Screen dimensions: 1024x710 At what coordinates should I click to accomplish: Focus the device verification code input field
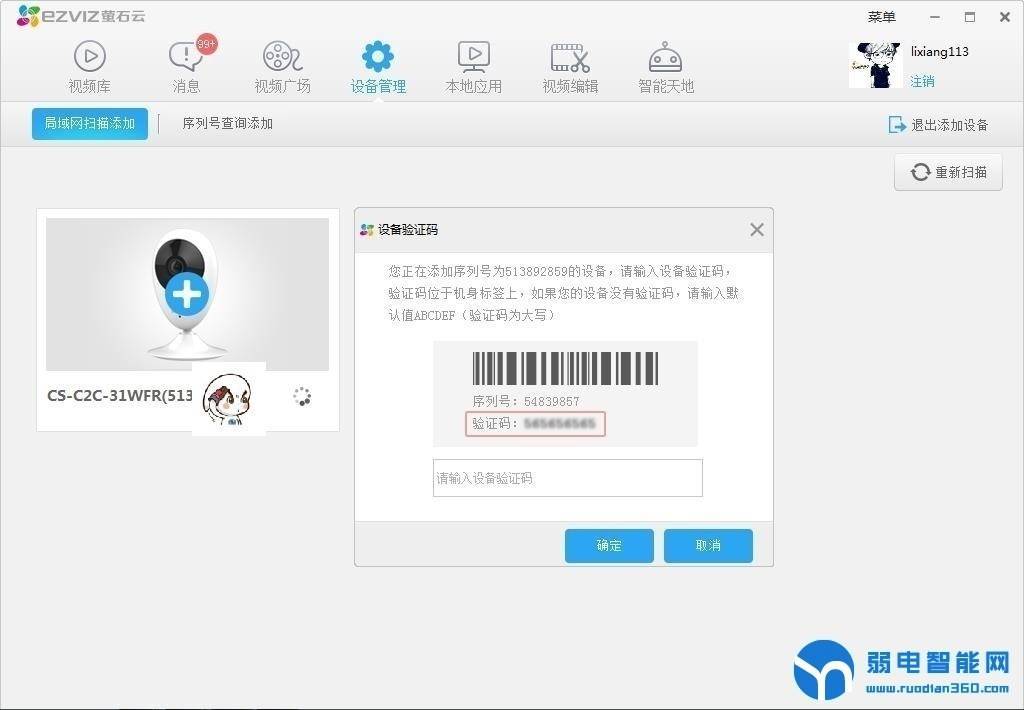point(567,478)
